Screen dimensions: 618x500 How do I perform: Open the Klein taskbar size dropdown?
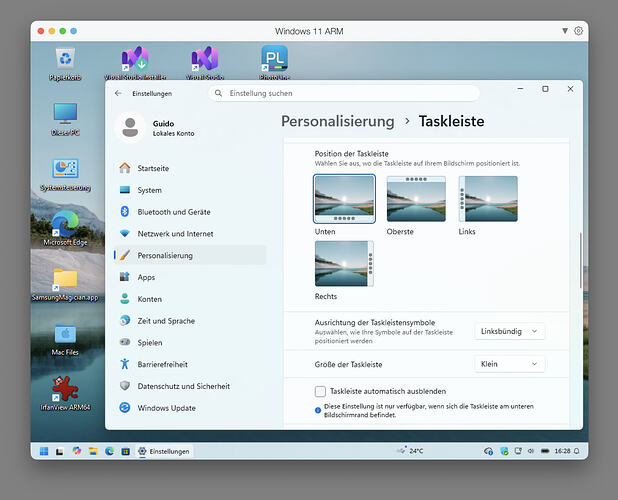(509, 364)
